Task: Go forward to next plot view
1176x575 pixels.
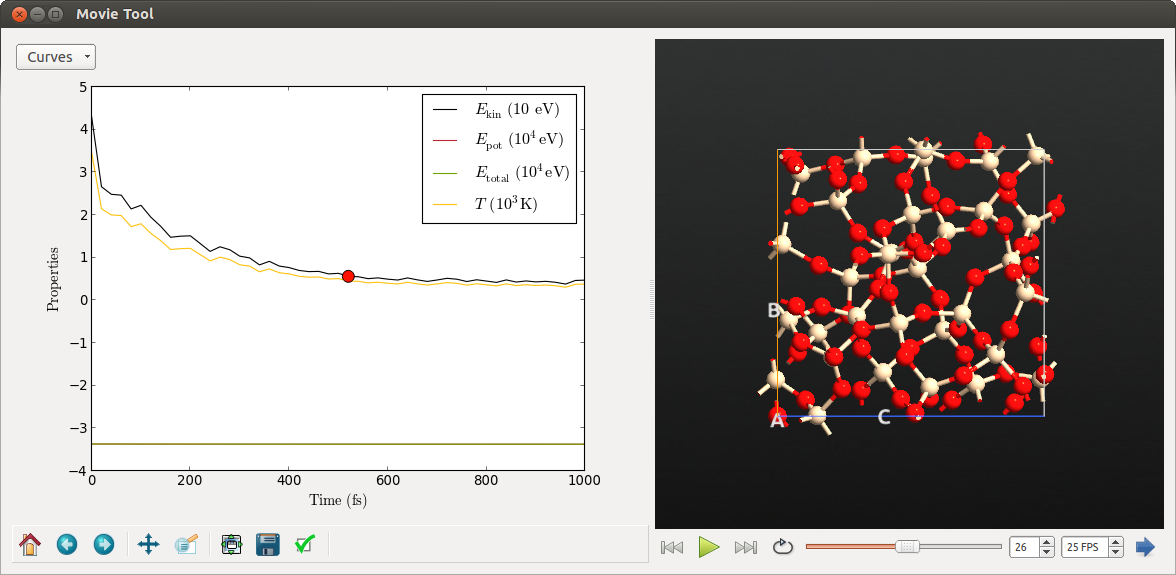Action: 104,544
